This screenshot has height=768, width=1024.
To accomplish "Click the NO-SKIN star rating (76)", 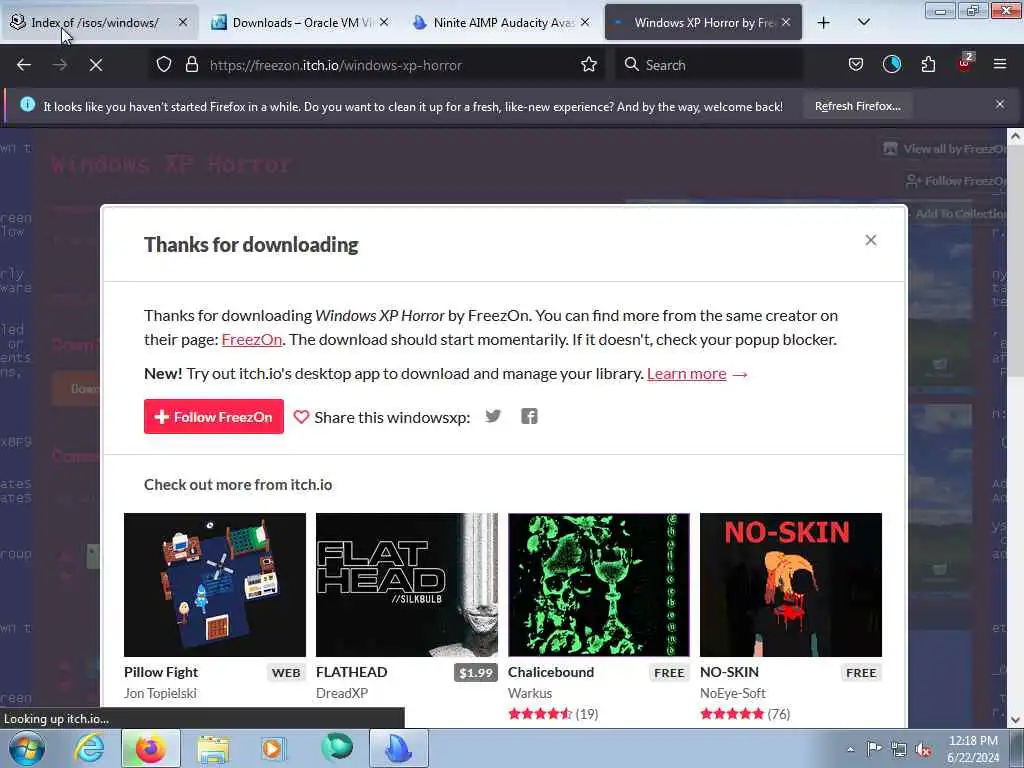I will 745,714.
